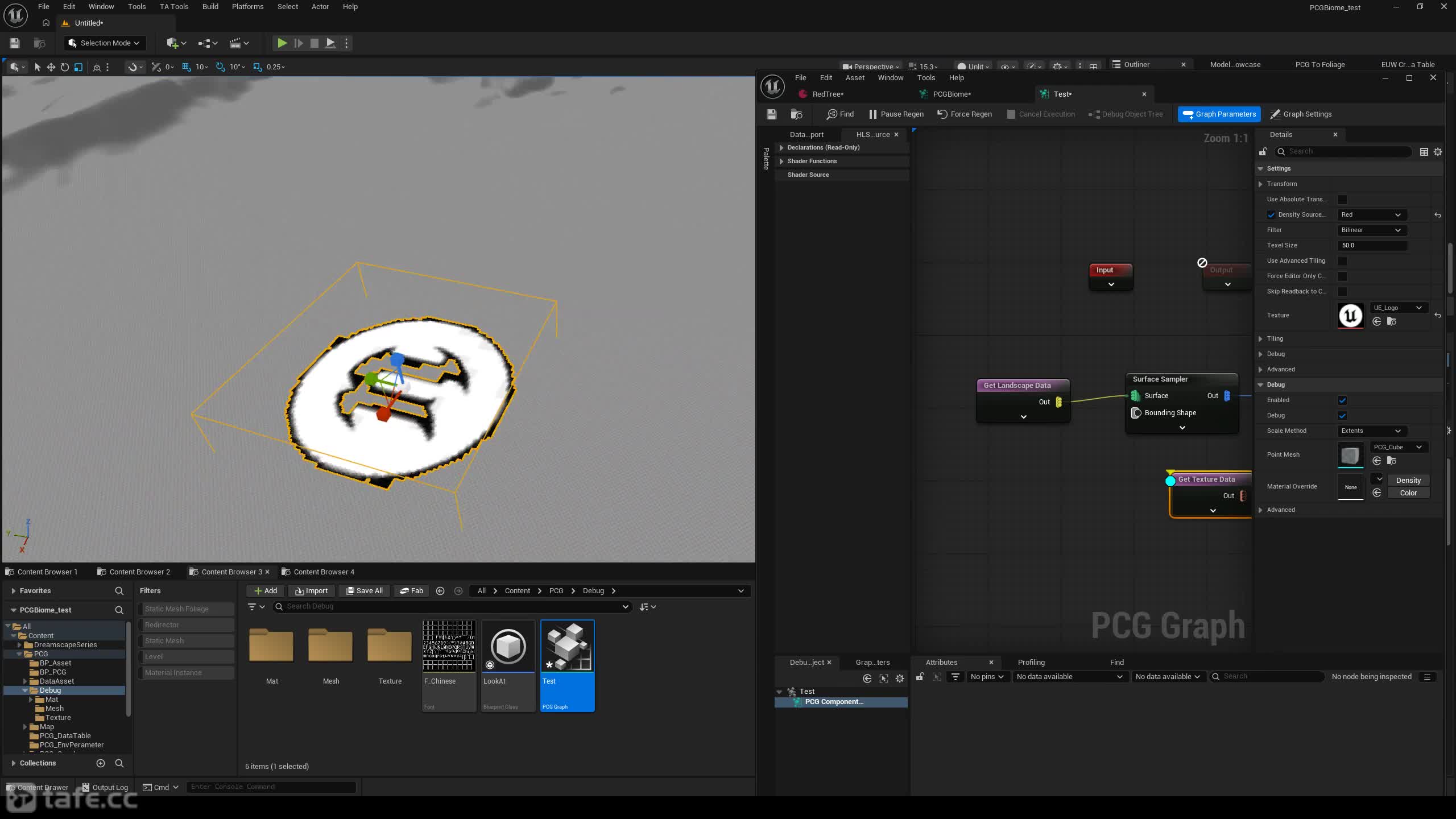Viewport: 1456px width, 819px height.
Task: Browse to PCG_Cube mesh asset
Action: pyautogui.click(x=1392, y=461)
